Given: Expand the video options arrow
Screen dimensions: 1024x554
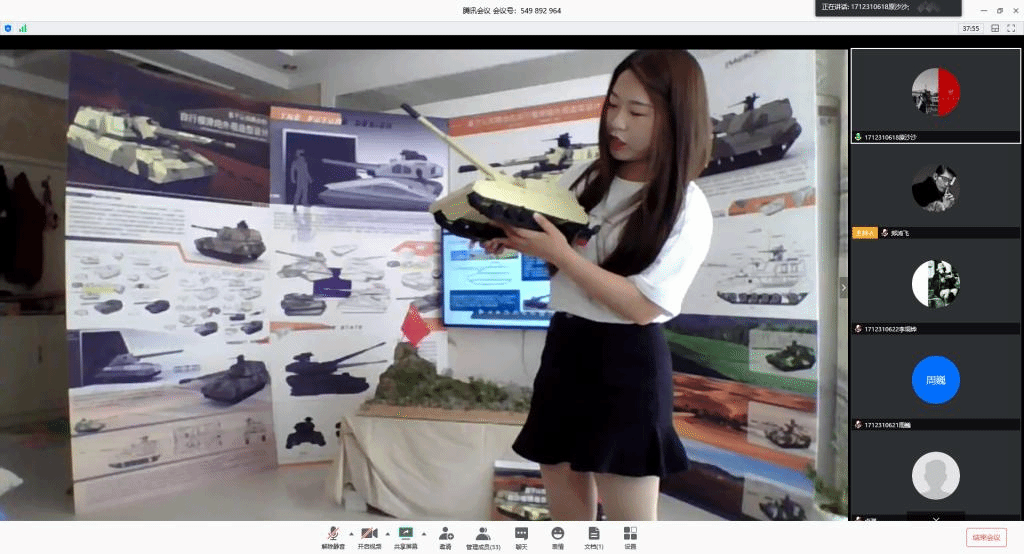Looking at the screenshot, I should click(387, 533).
